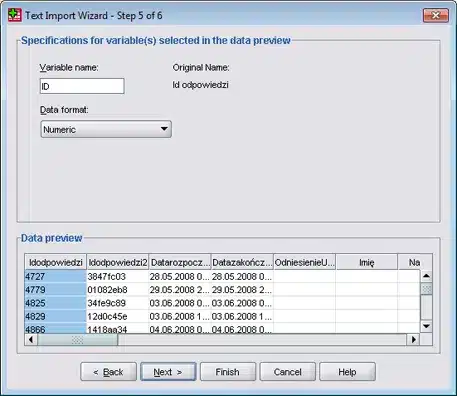
Task: Click the horizontal scroll right arrow
Action: coord(414,340)
